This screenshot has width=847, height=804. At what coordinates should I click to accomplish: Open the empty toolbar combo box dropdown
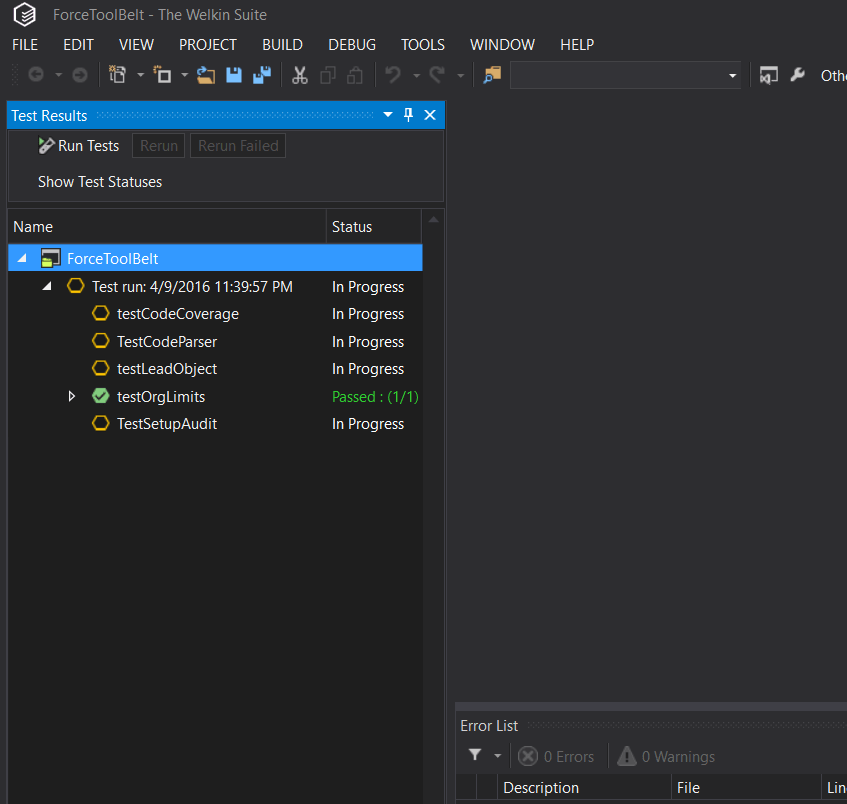(732, 76)
